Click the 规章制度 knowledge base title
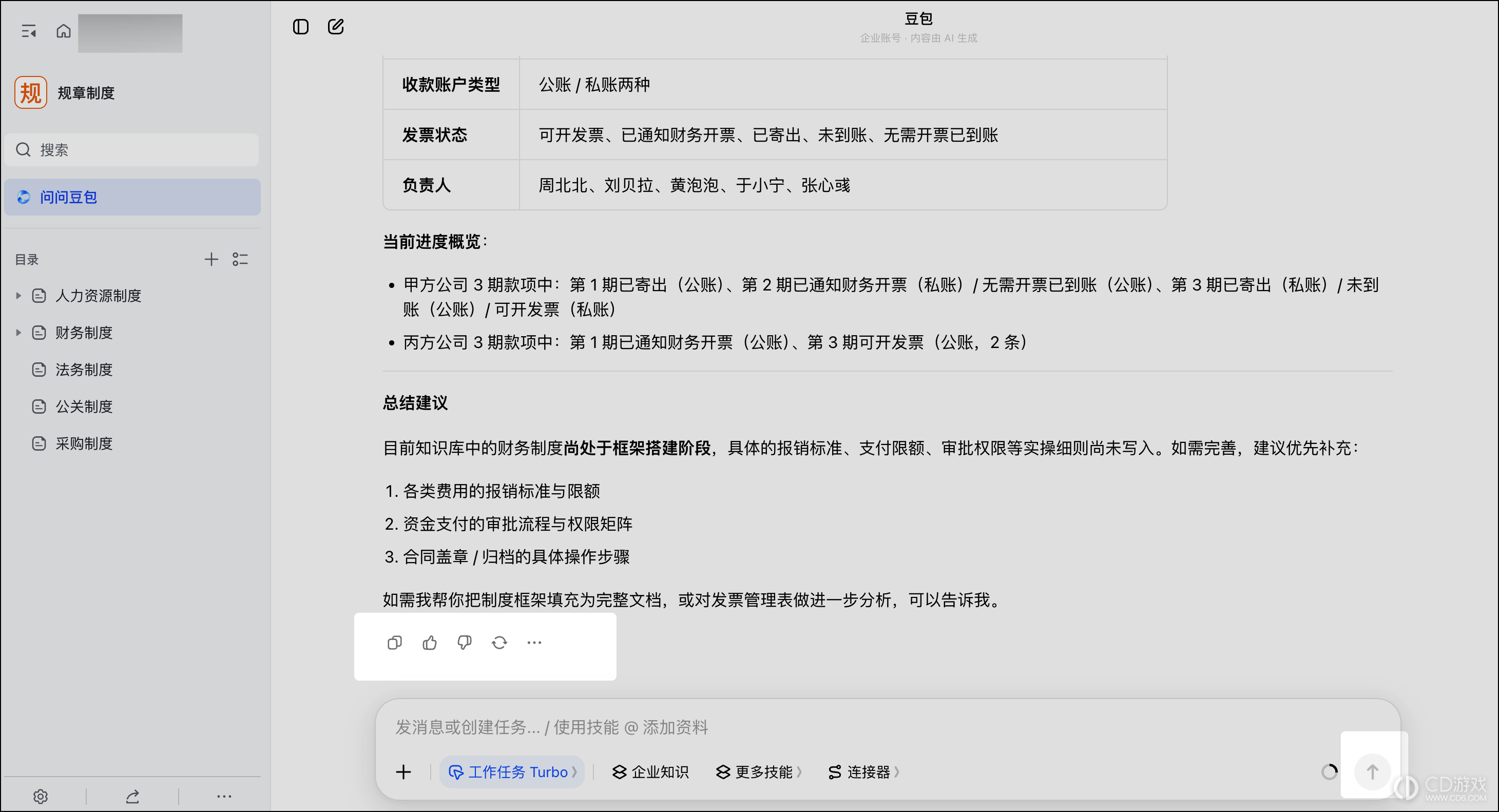Viewport: 1499px width, 812px height. 86,93
